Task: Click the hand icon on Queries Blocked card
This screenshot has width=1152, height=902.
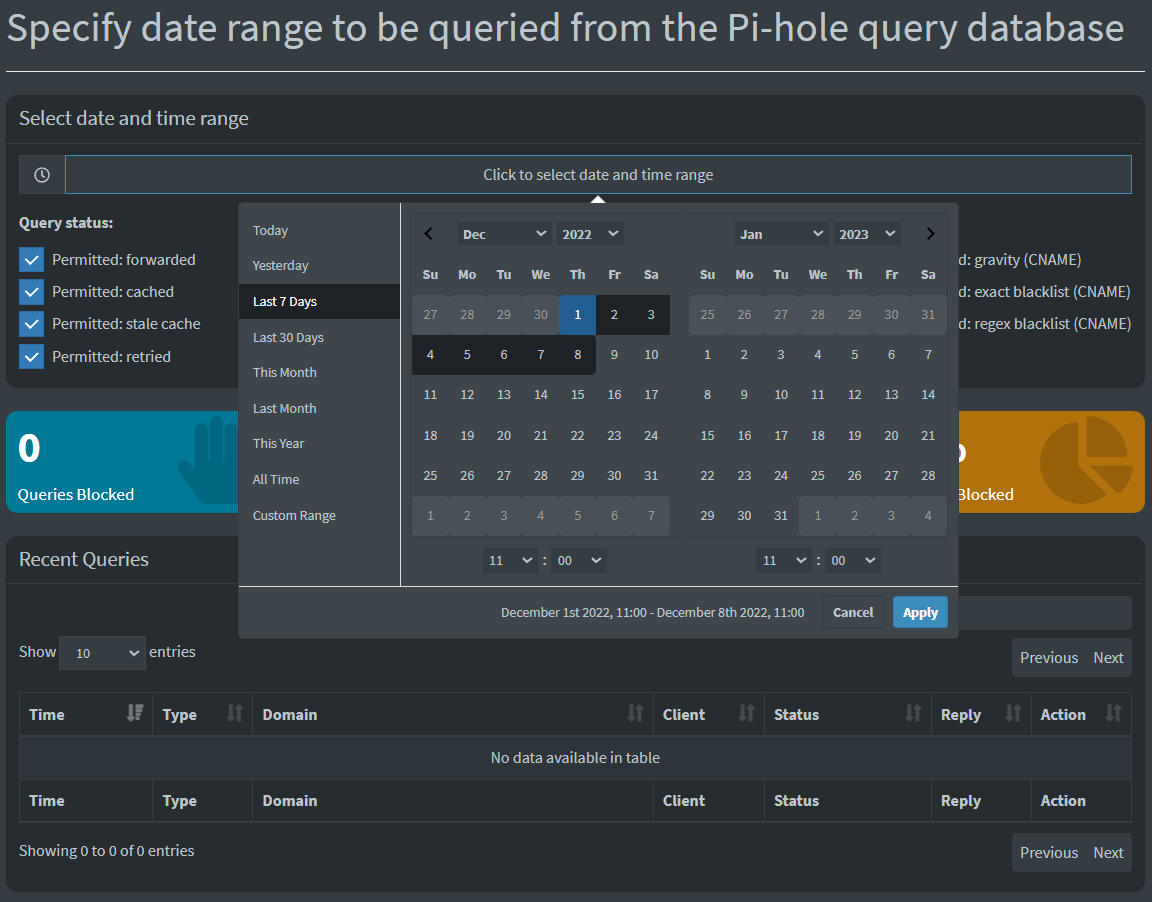Action: point(208,461)
